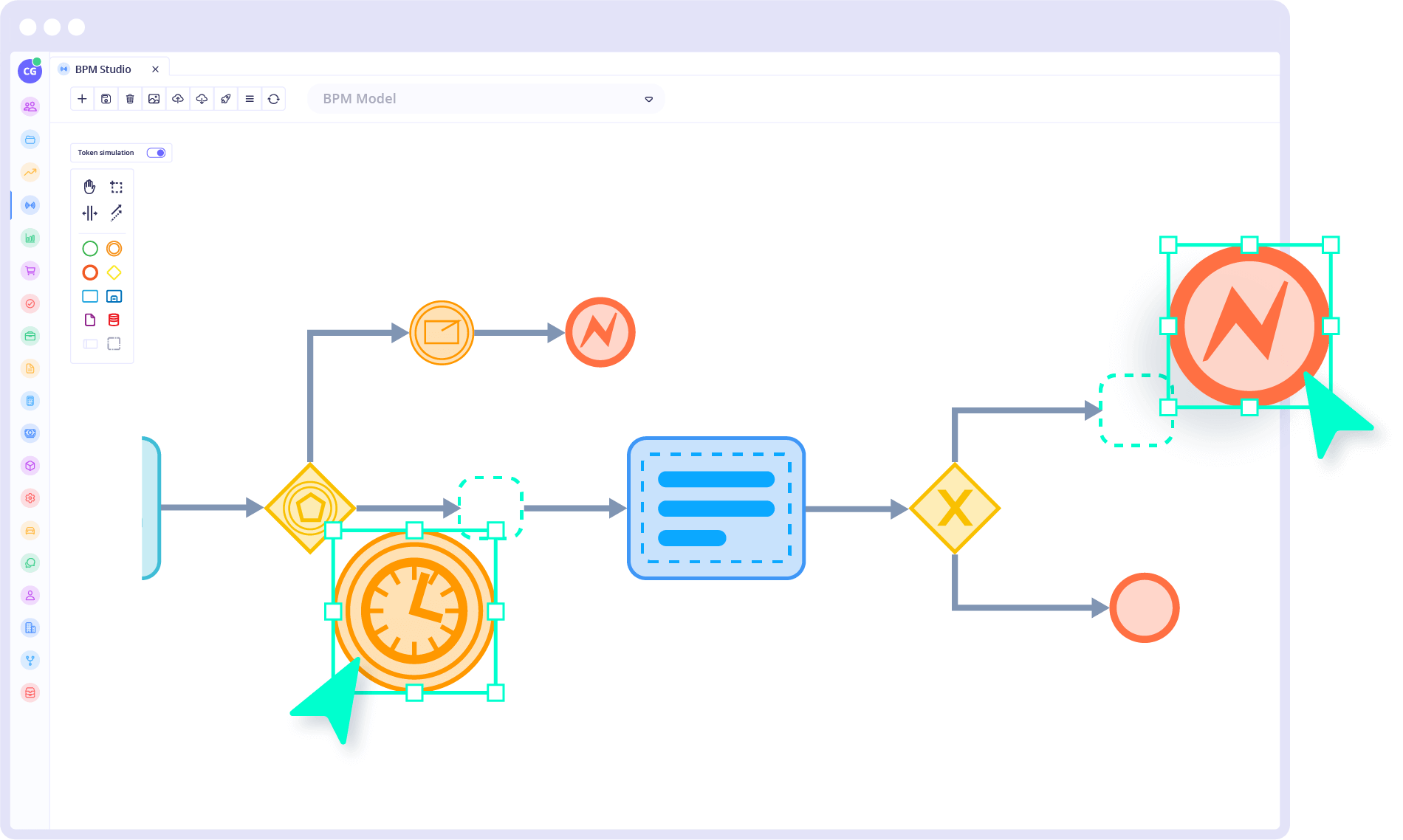1403x840 pixels.
Task: Create an end event from the red circle
Action: click(x=90, y=272)
